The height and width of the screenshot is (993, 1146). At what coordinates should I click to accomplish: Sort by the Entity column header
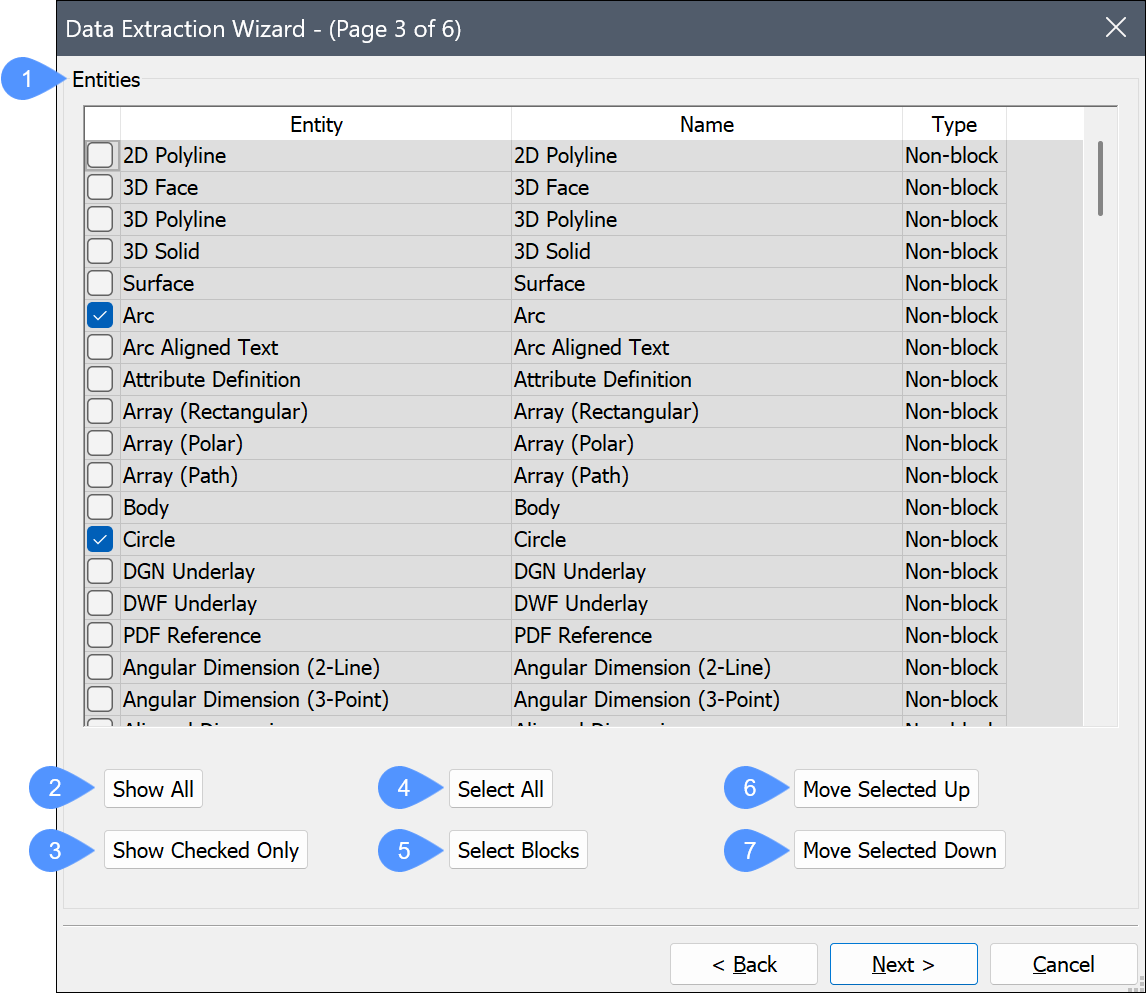coord(316,124)
